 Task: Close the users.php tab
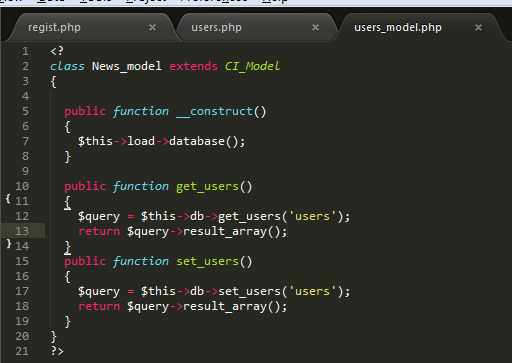[315, 27]
